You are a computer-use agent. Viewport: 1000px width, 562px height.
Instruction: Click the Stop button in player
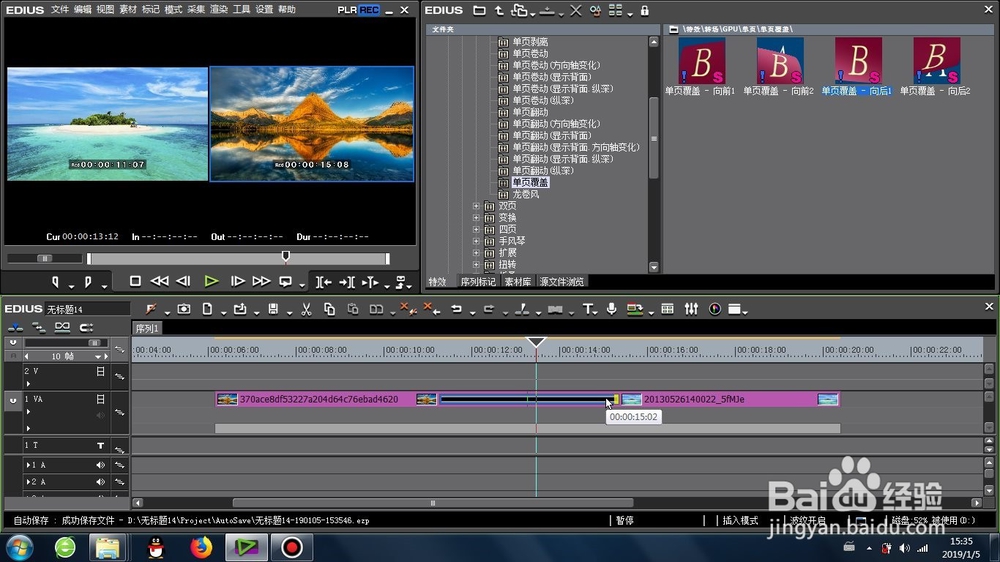[135, 281]
